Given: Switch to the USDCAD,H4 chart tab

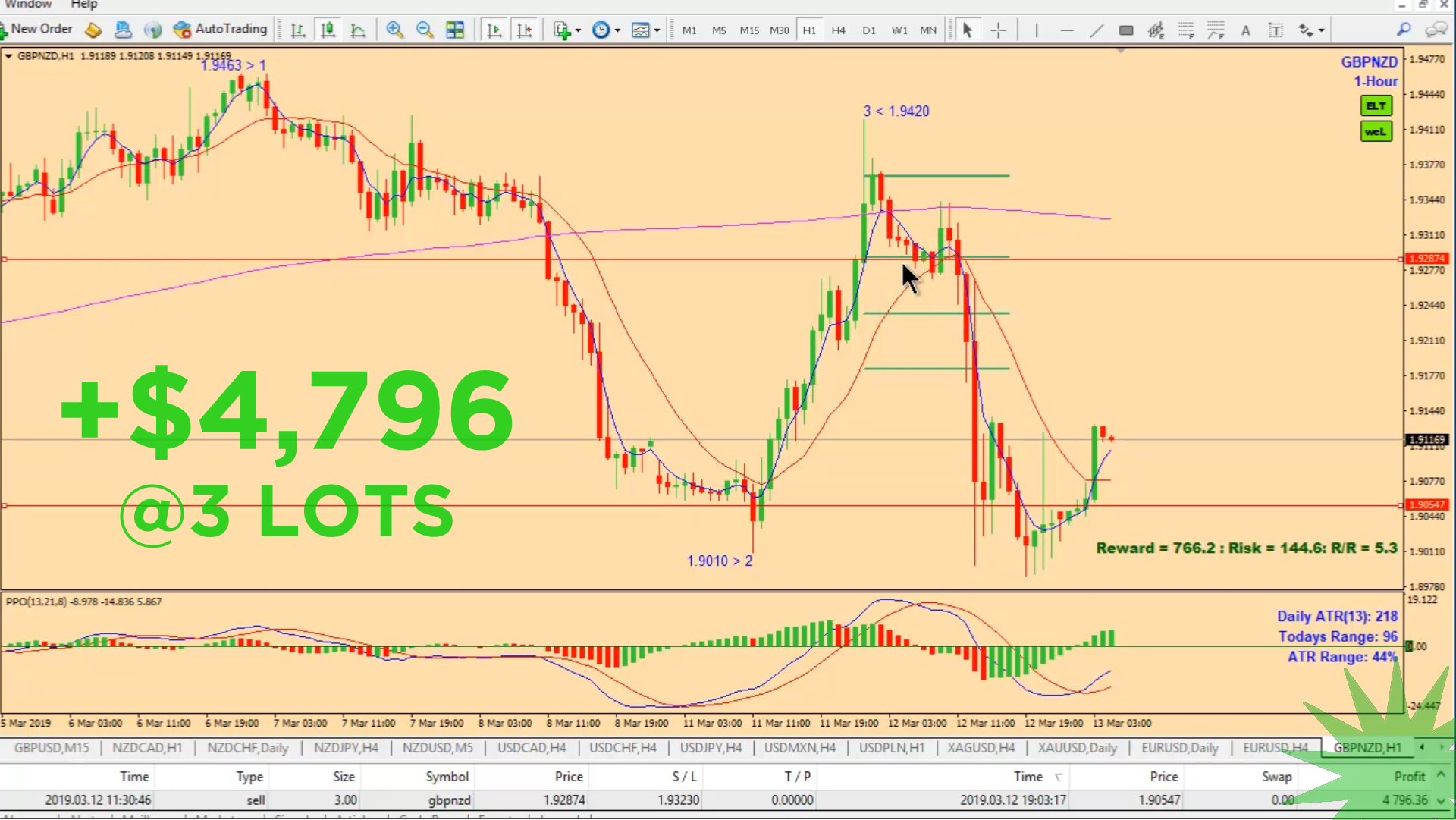Looking at the screenshot, I should pyautogui.click(x=532, y=748).
